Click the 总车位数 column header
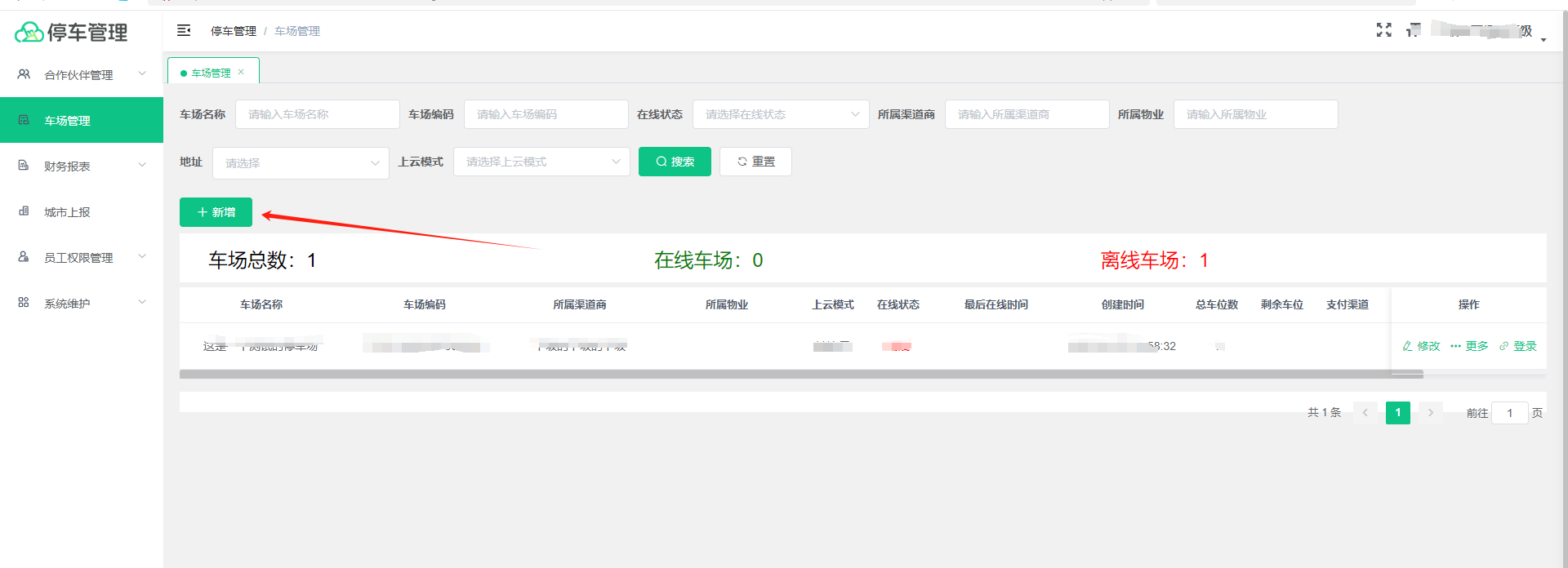 pyautogui.click(x=1217, y=304)
